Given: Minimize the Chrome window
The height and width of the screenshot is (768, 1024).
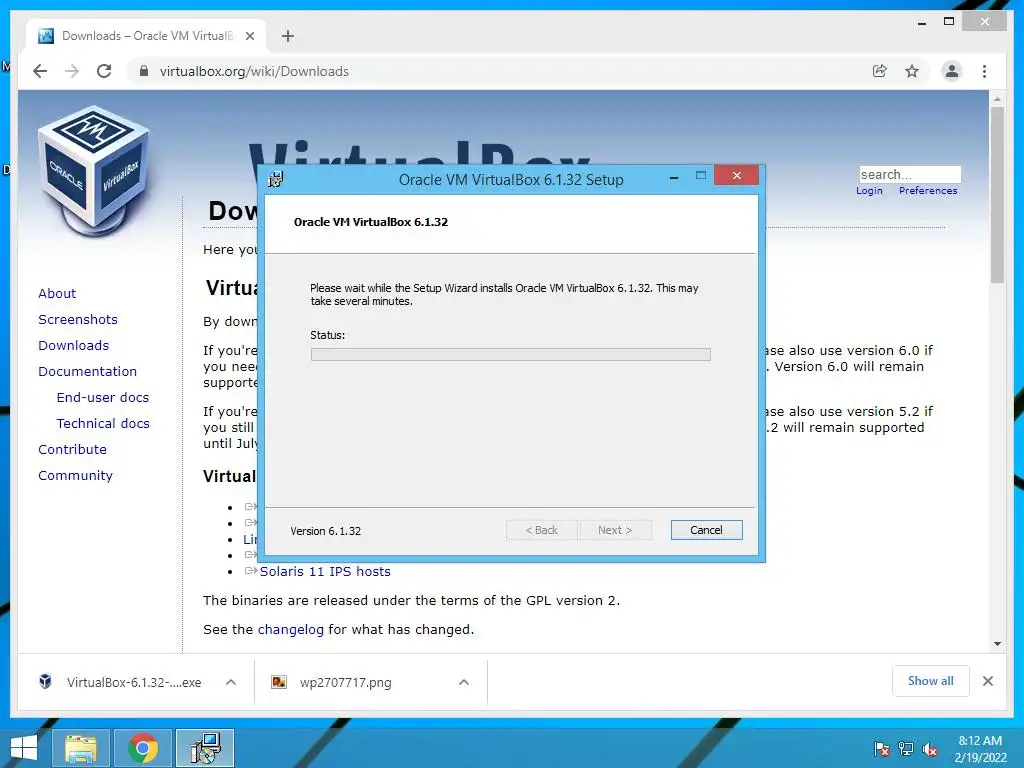Looking at the screenshot, I should (922, 22).
